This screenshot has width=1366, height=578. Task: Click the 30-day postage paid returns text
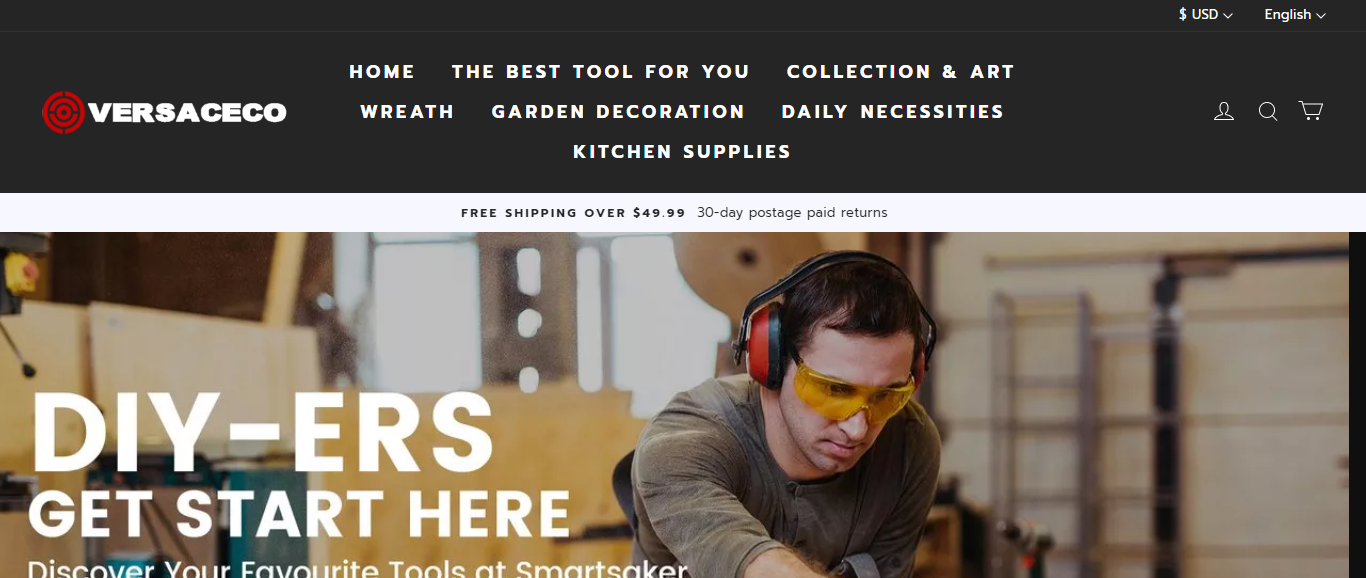pos(792,213)
